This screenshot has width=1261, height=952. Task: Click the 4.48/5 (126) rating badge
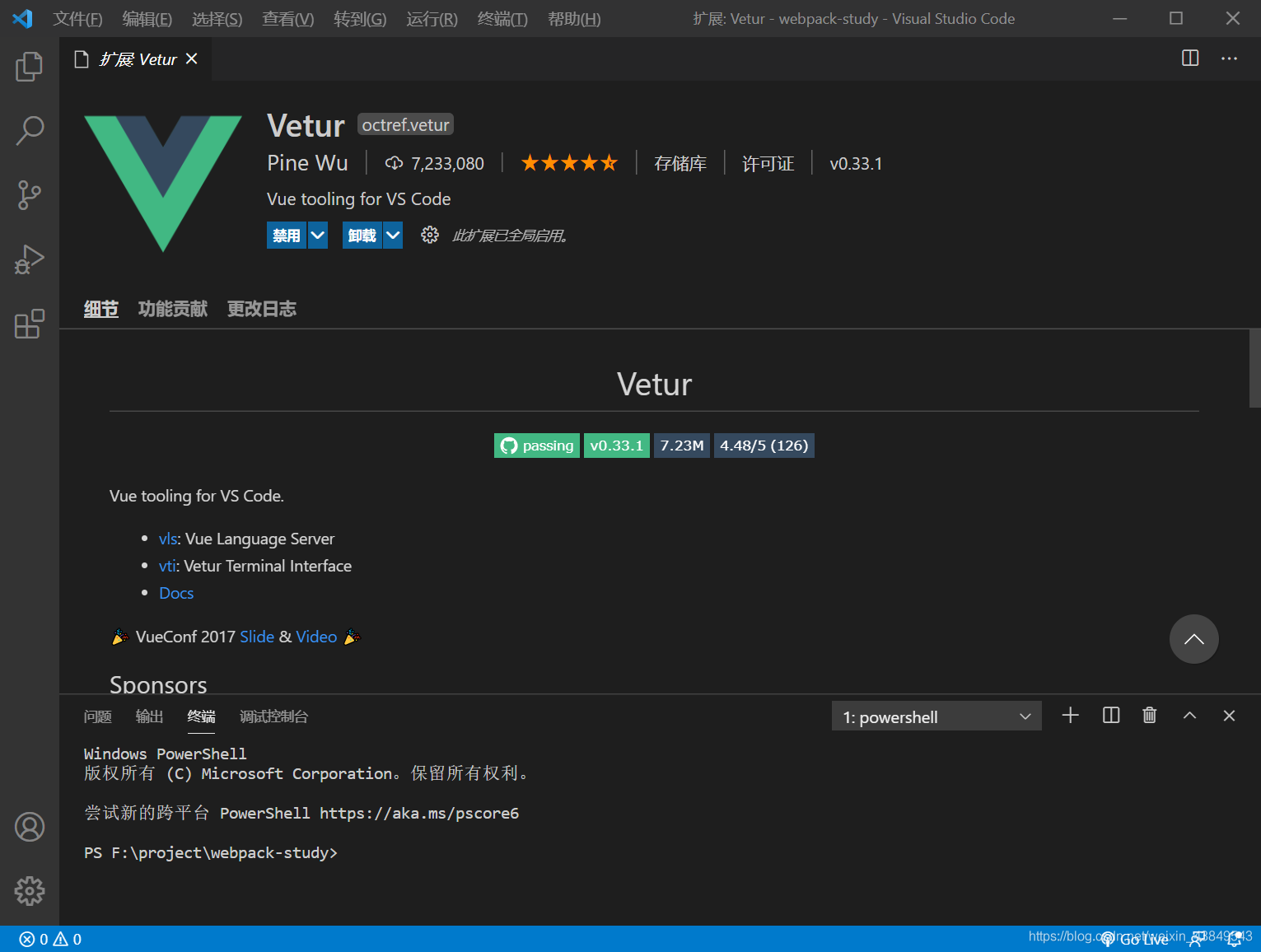(x=764, y=446)
